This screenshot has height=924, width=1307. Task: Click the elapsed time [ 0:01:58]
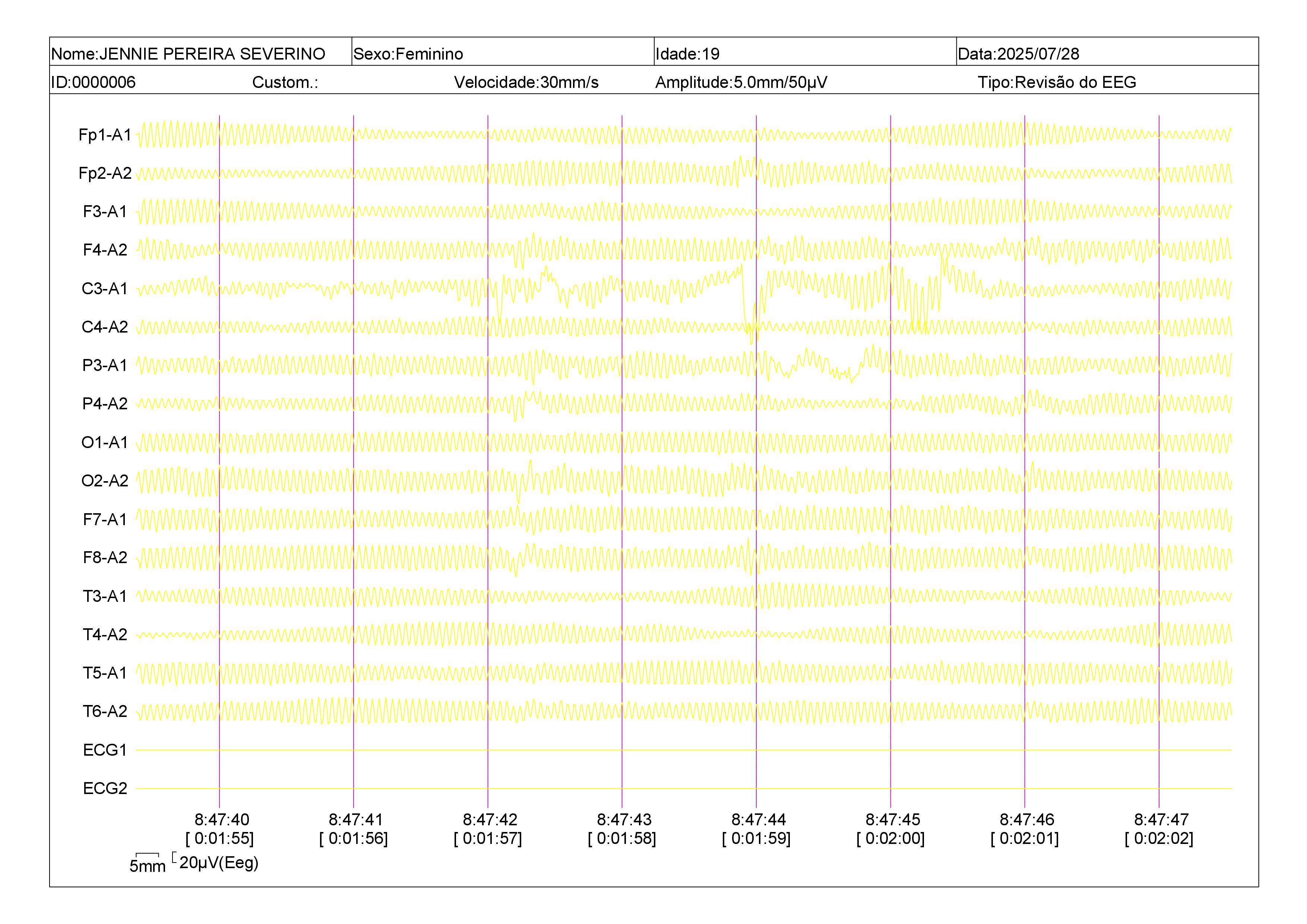[622, 839]
